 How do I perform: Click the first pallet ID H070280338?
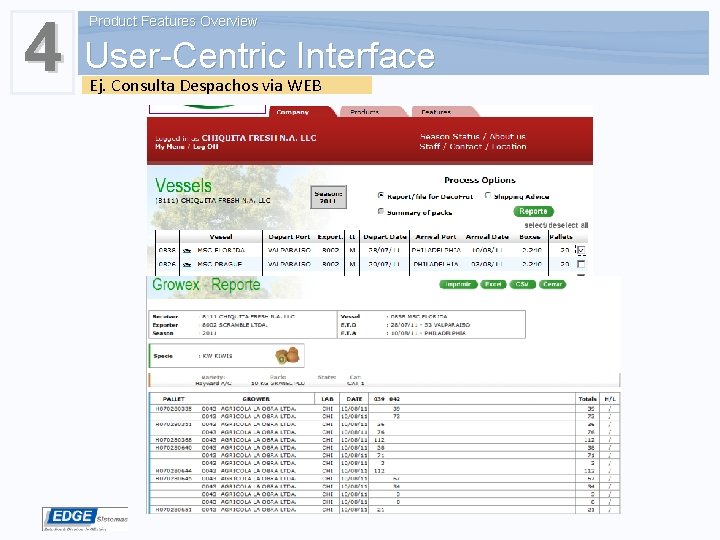(174, 408)
